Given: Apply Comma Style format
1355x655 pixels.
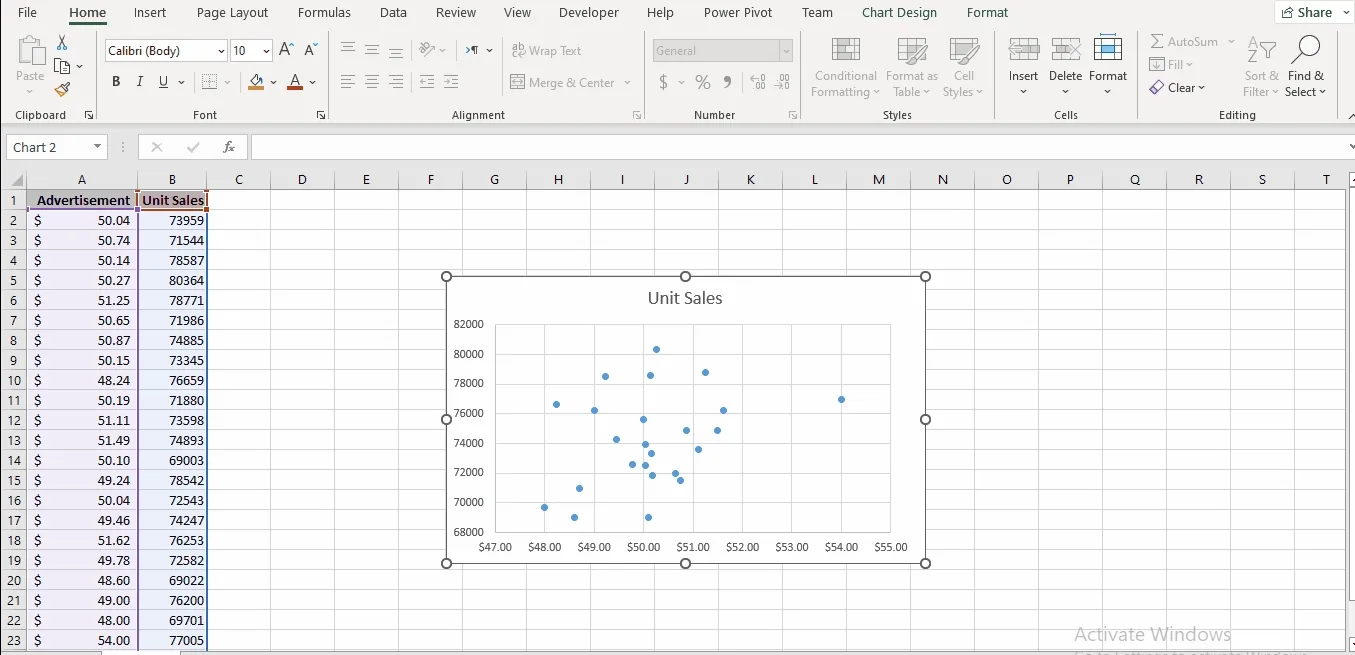Looking at the screenshot, I should pyautogui.click(x=727, y=82).
